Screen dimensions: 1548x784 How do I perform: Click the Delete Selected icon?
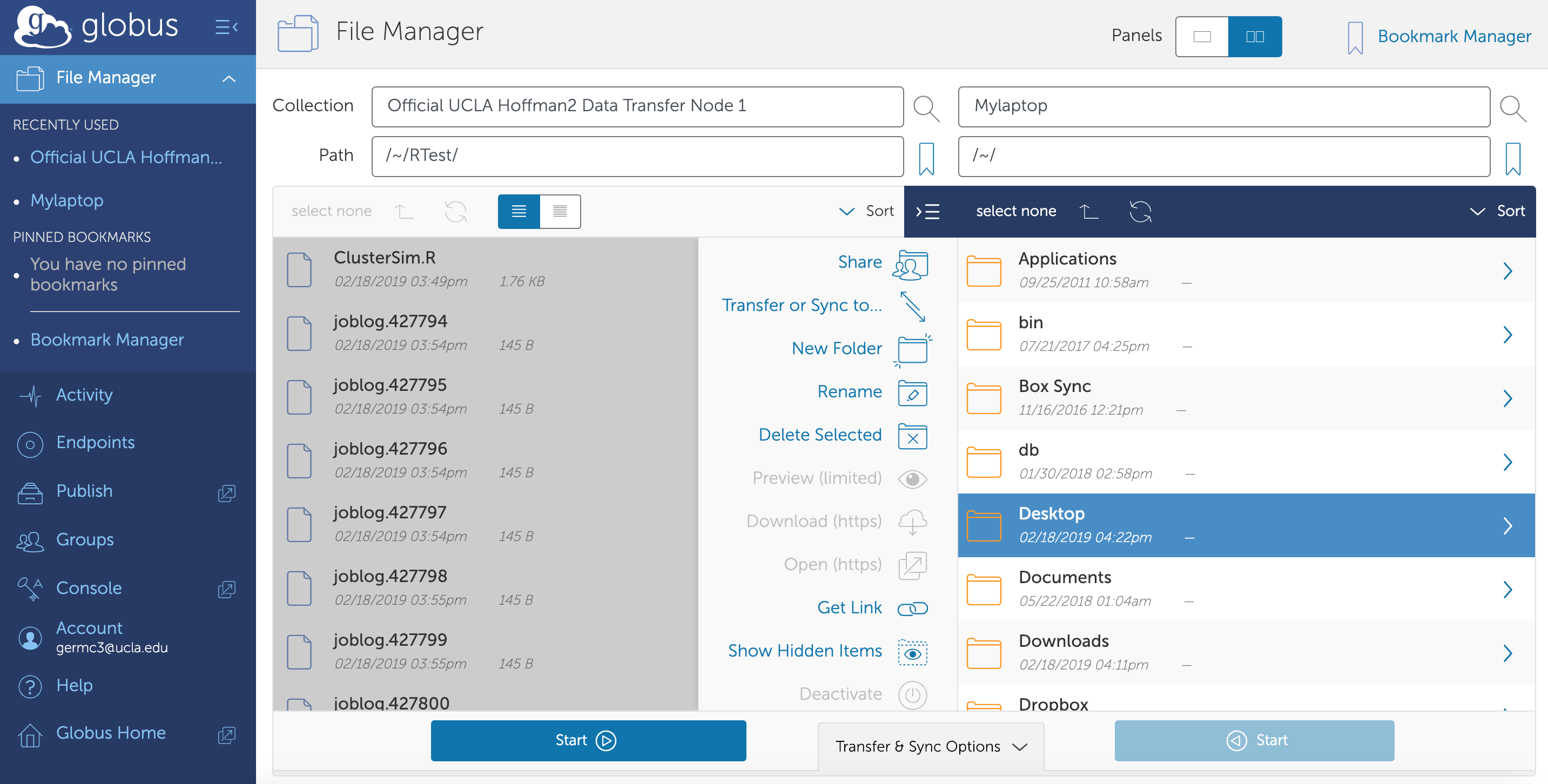[912, 437]
